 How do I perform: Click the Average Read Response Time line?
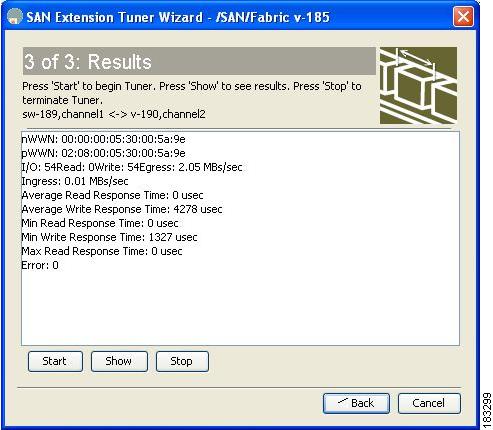pos(112,195)
